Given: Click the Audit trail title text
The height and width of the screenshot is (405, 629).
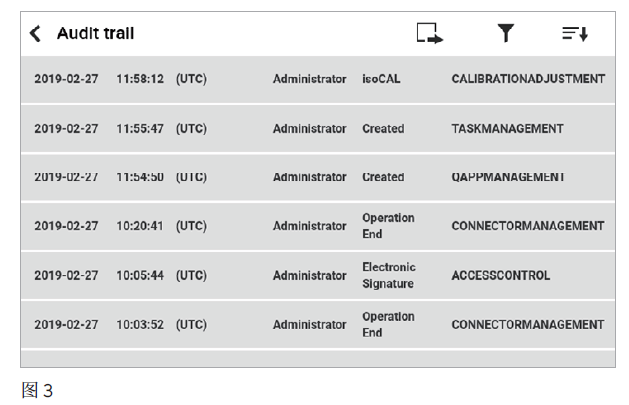Looking at the screenshot, I should click(95, 33).
